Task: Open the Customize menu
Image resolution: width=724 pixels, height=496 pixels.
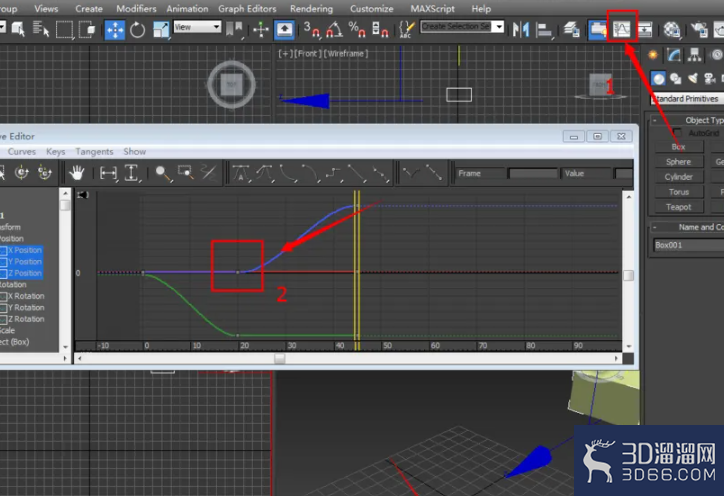Action: (x=372, y=8)
